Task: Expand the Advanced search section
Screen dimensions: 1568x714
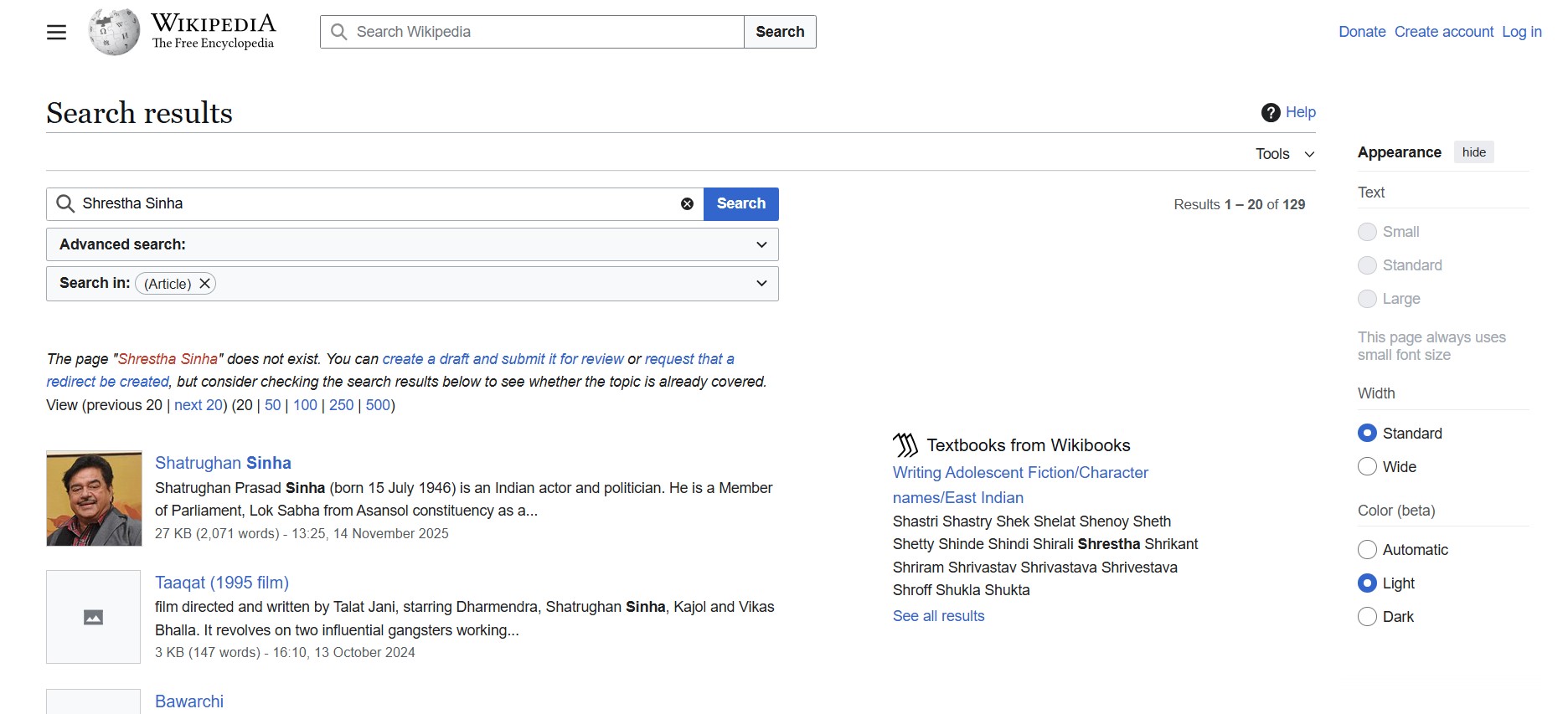Action: (x=761, y=244)
